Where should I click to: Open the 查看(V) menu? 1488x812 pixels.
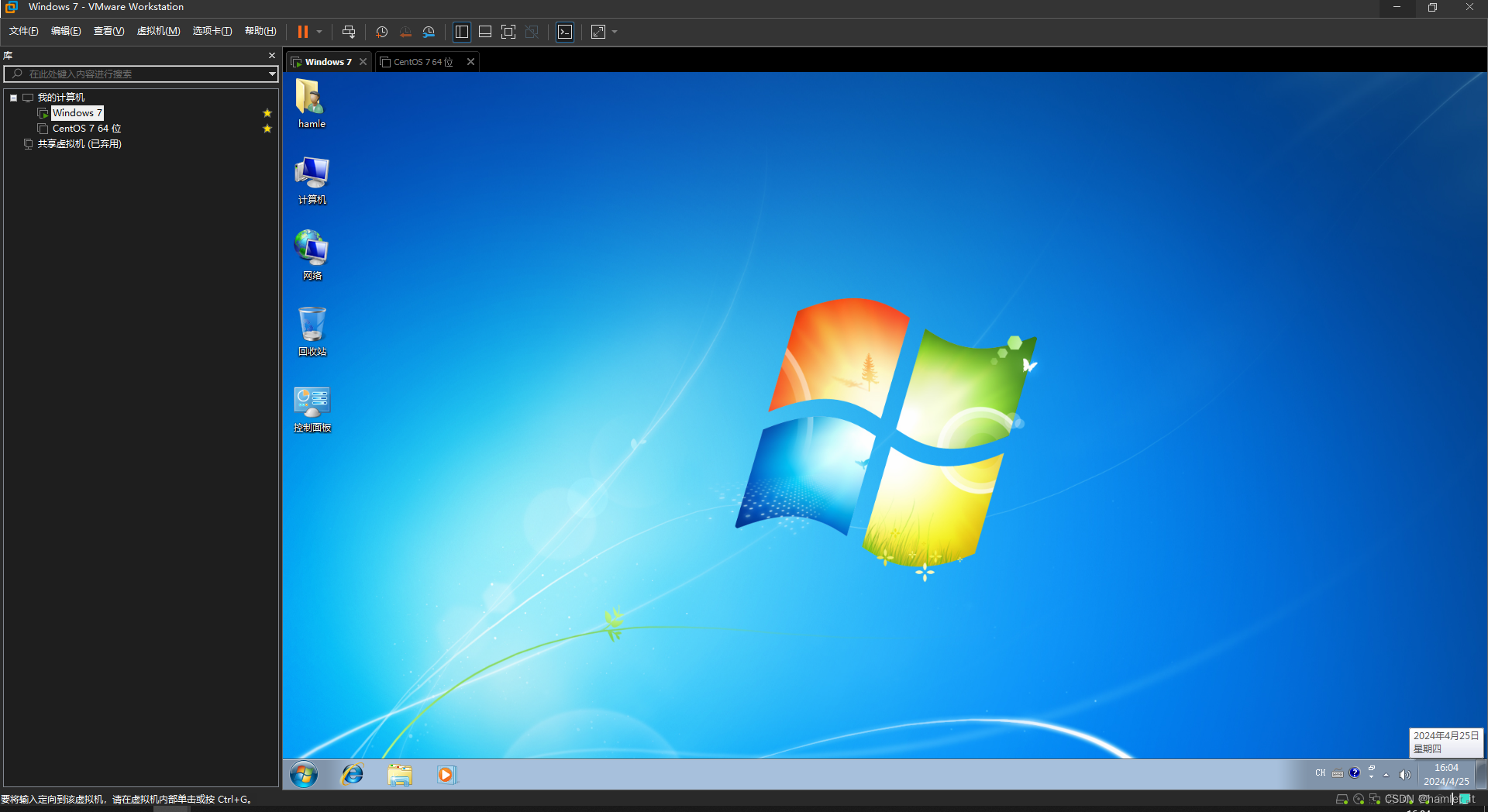(x=108, y=31)
